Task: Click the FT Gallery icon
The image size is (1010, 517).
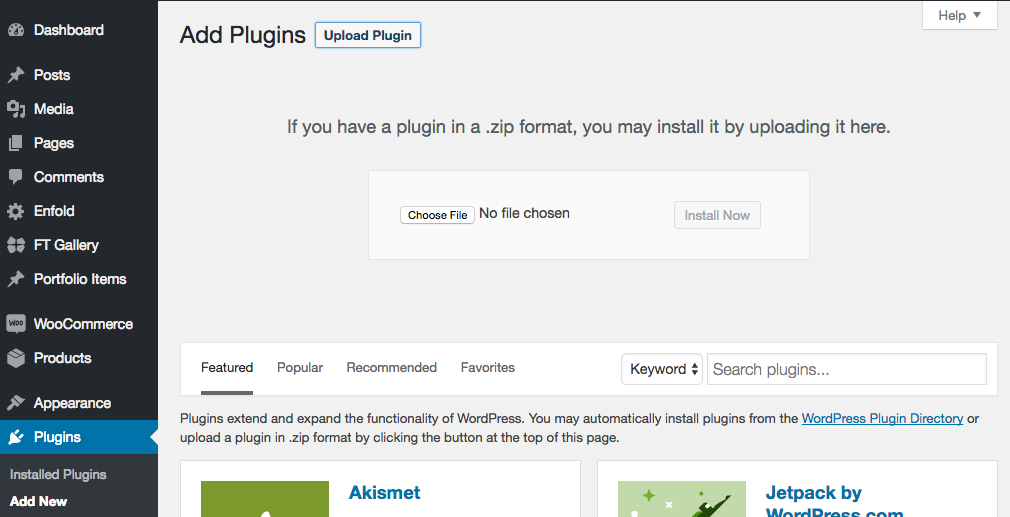Action: pyautogui.click(x=16, y=245)
